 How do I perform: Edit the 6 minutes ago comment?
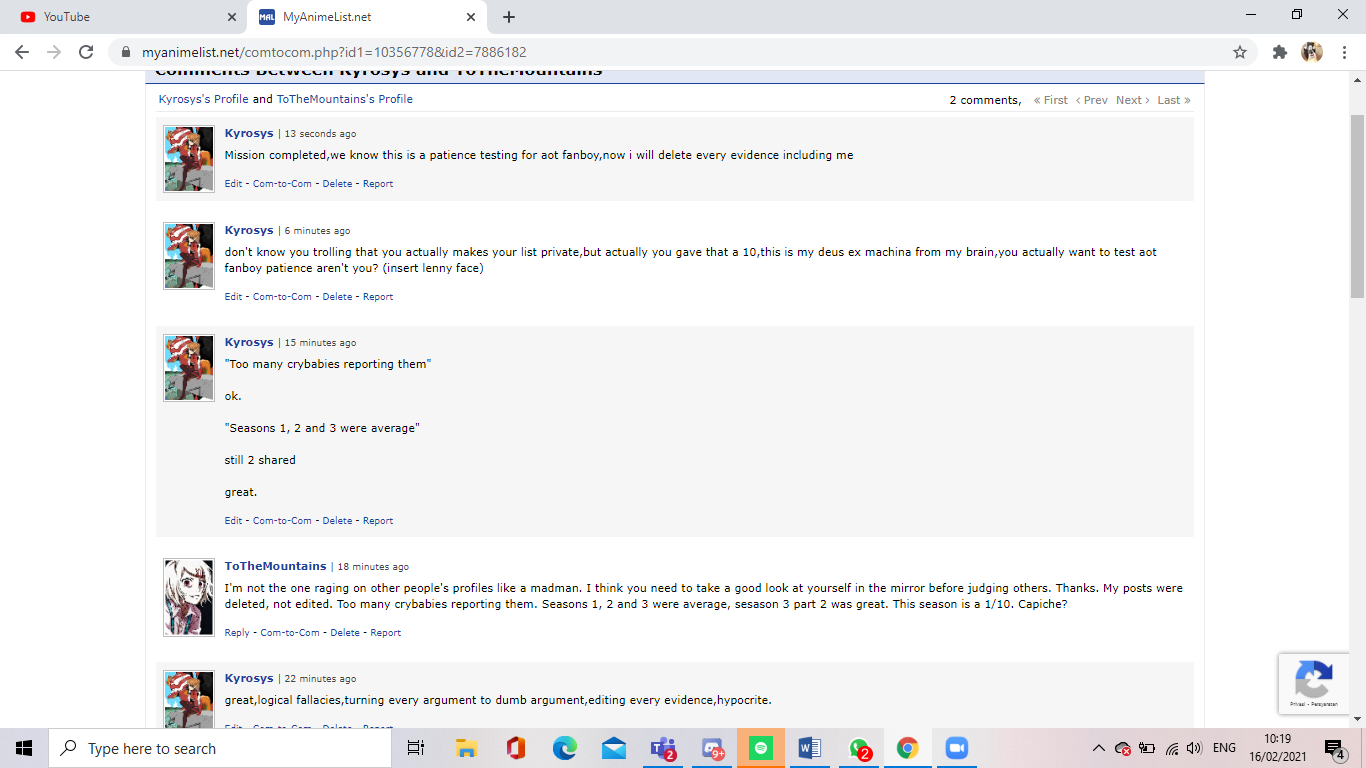click(x=233, y=297)
